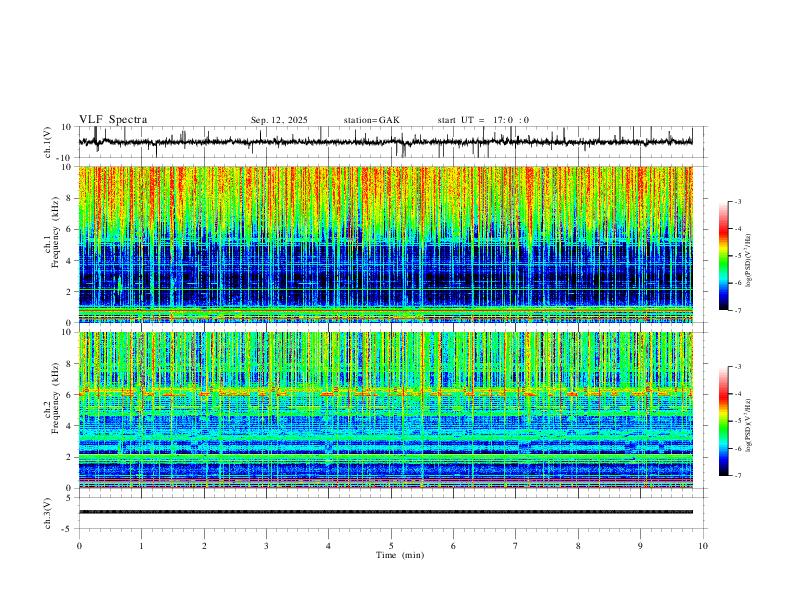The image size is (792, 612).
Task: Click the '-7' label on ch.2 colorbar
Action: [x=738, y=476]
